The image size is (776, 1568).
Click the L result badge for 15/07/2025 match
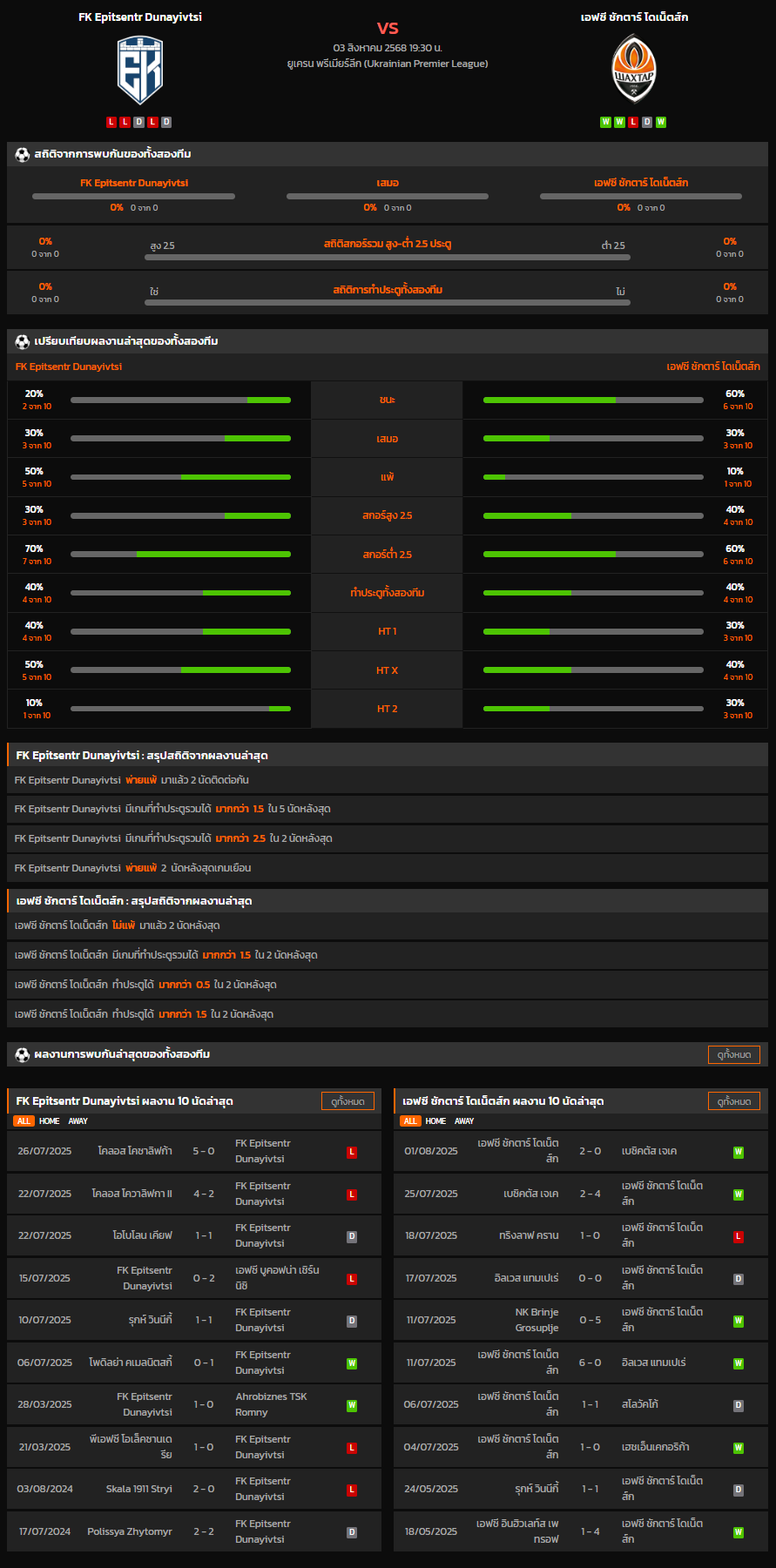[352, 1279]
